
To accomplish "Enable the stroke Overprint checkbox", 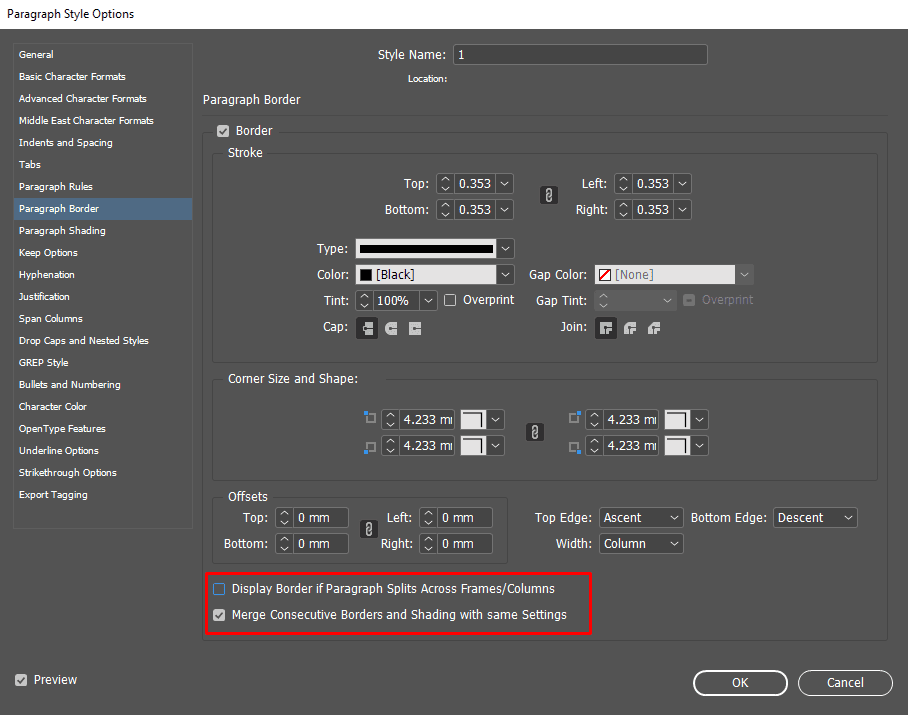I will pyautogui.click(x=450, y=300).
